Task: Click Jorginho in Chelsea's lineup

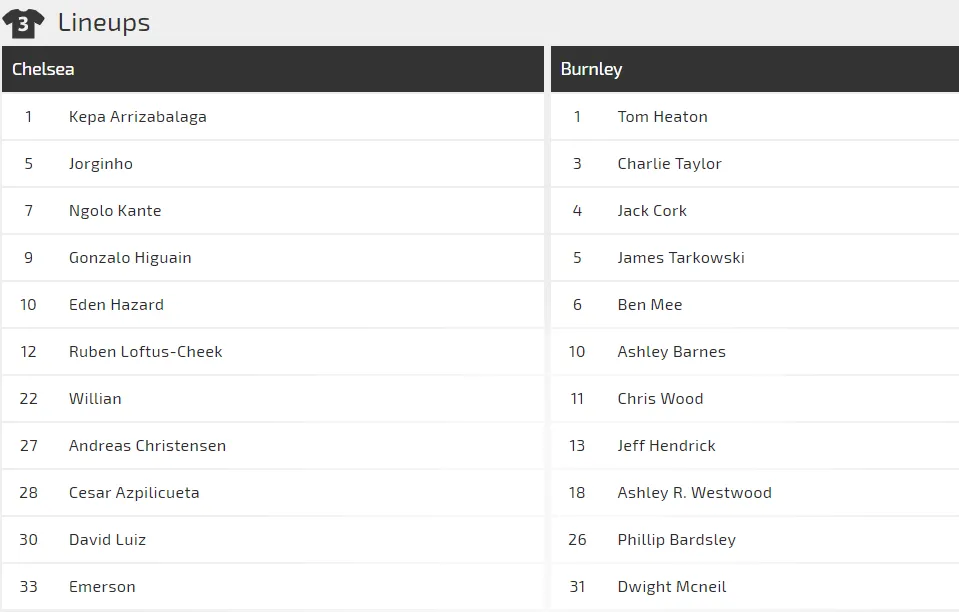Action: 100,164
